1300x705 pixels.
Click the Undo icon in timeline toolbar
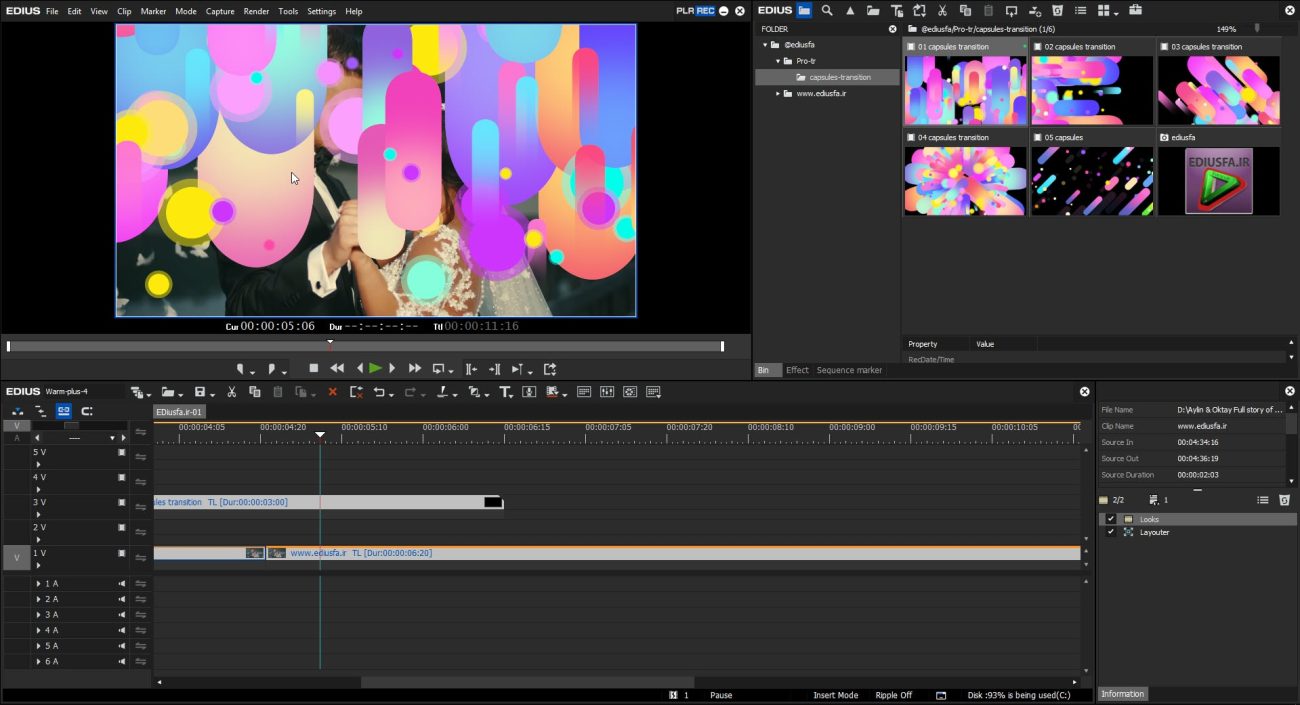click(x=380, y=392)
